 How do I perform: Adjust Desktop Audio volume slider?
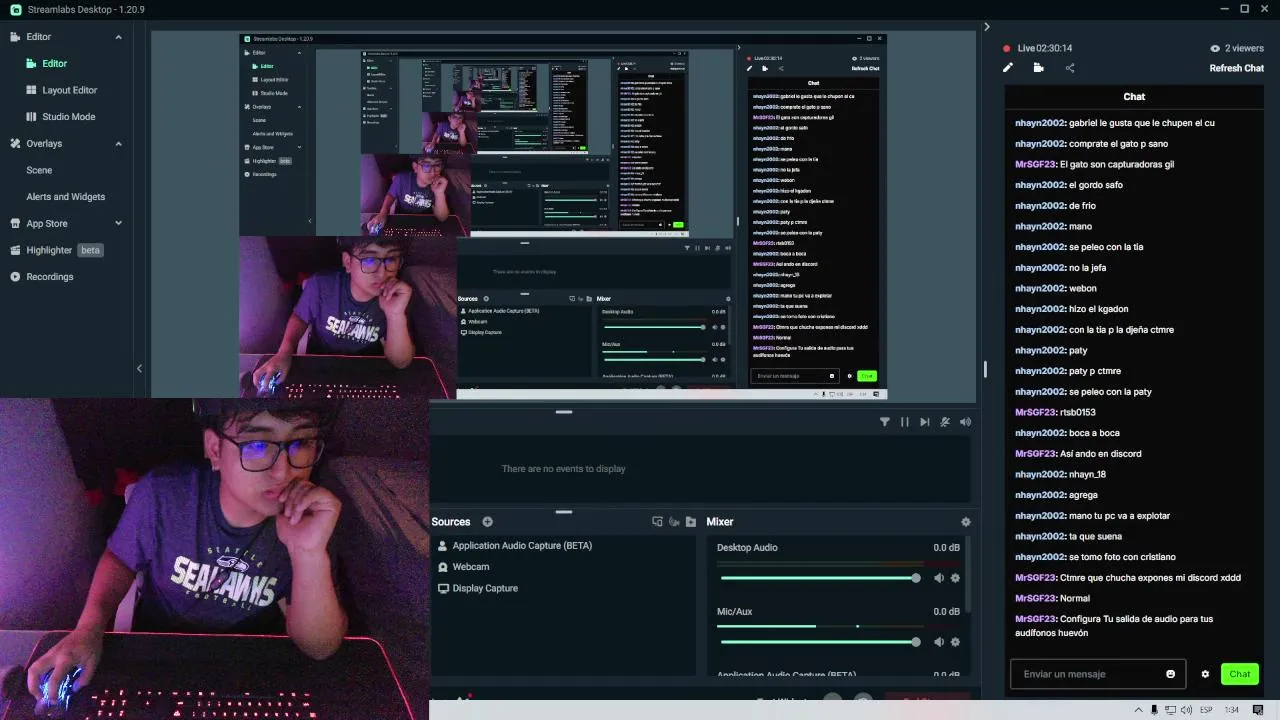pos(818,578)
